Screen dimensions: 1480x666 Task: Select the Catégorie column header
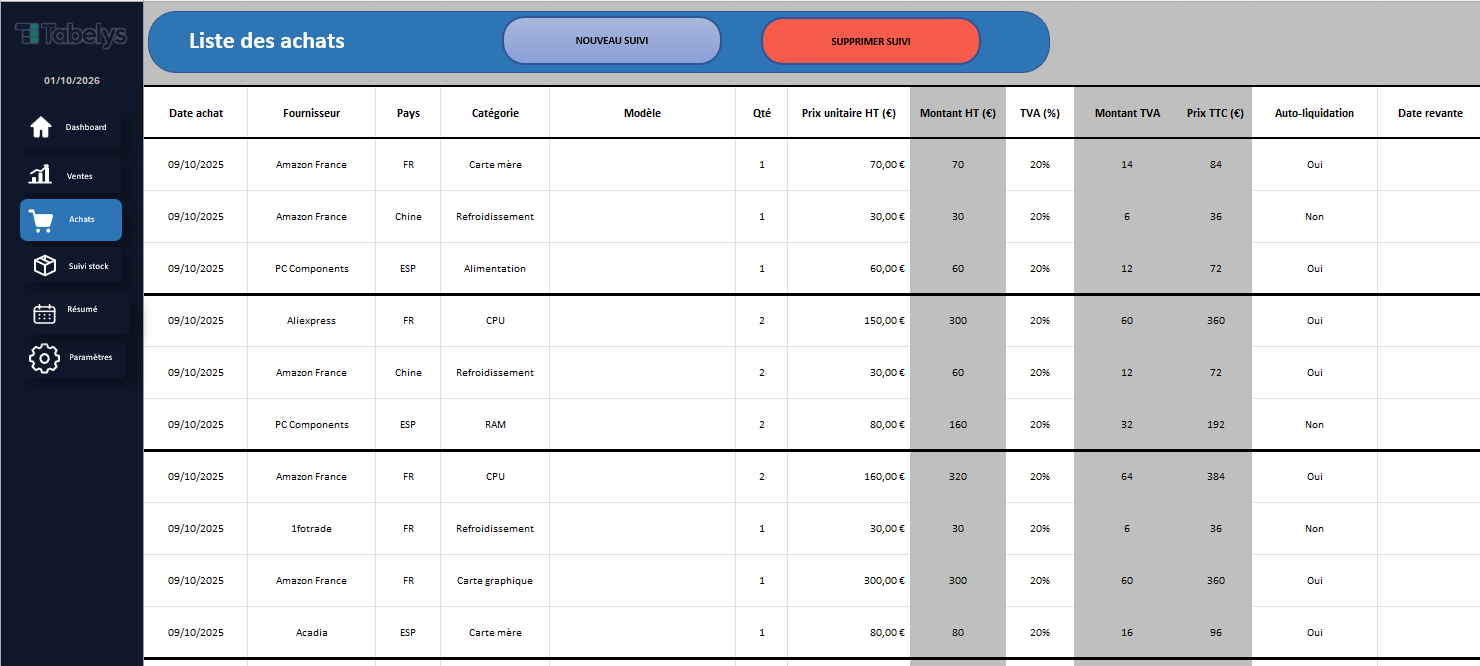coord(495,113)
